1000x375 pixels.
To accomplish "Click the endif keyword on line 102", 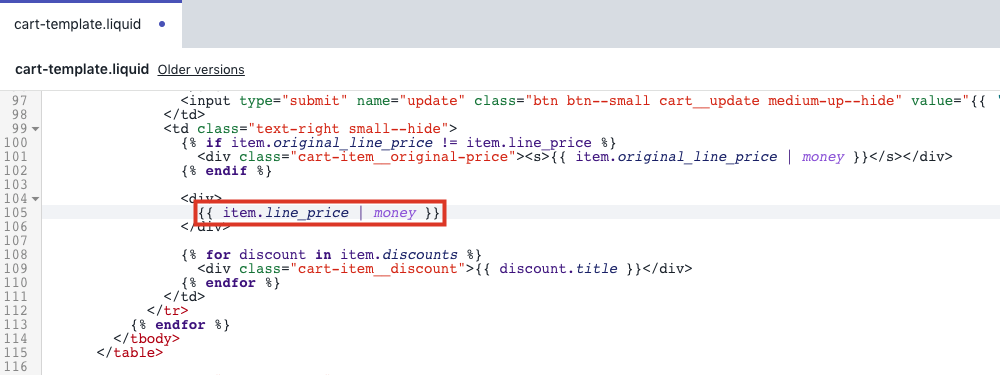I will tap(227, 171).
